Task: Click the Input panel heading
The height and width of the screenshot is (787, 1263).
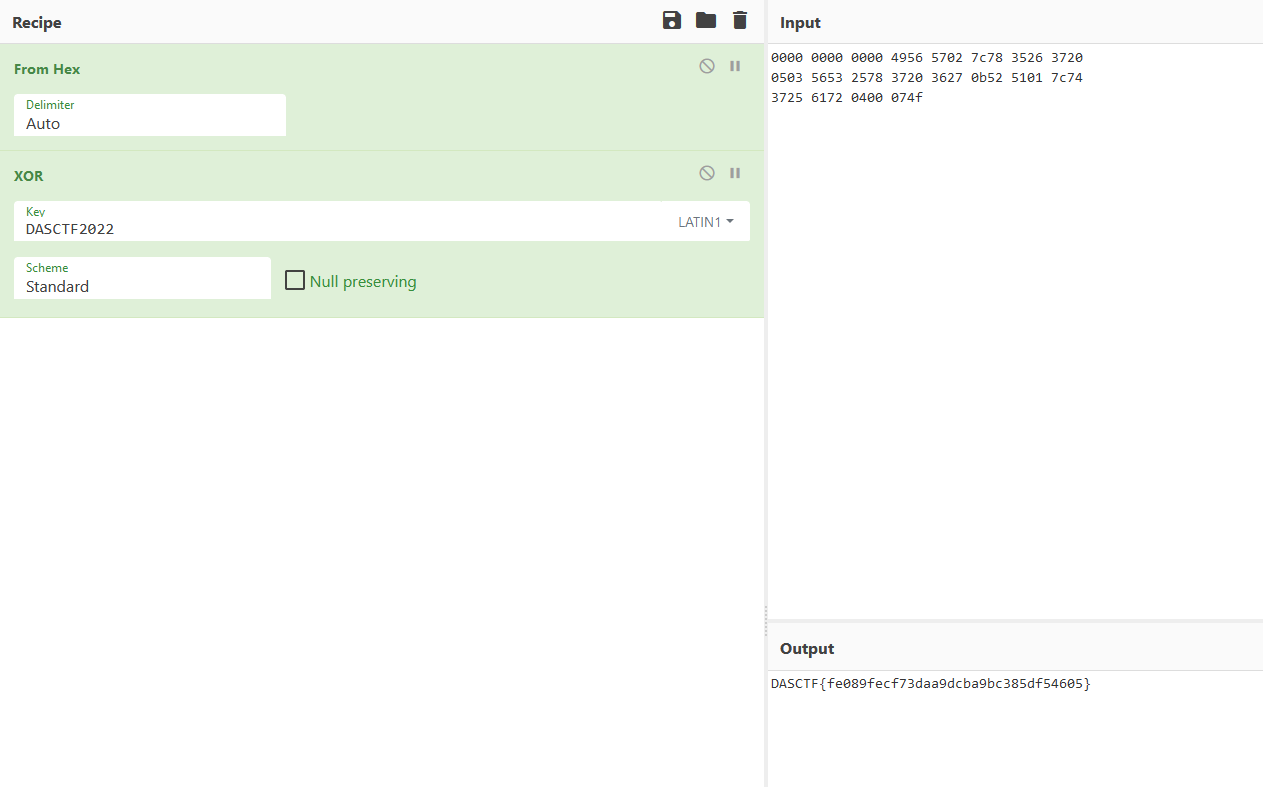Action: tap(800, 23)
